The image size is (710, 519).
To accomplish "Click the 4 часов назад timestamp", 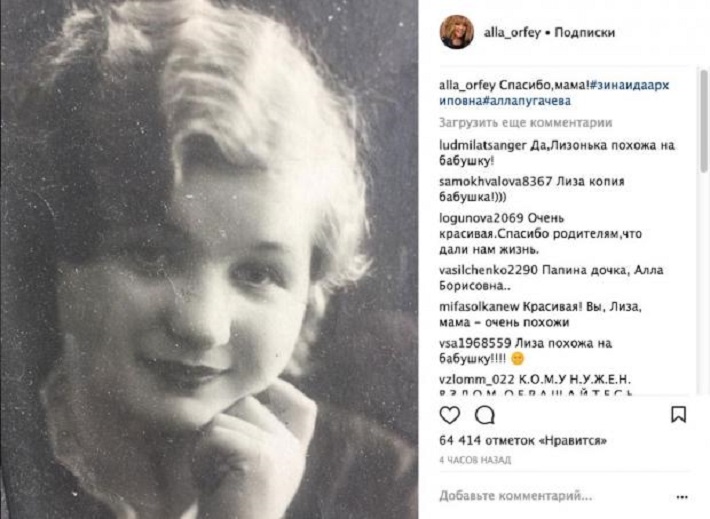I will pos(475,460).
